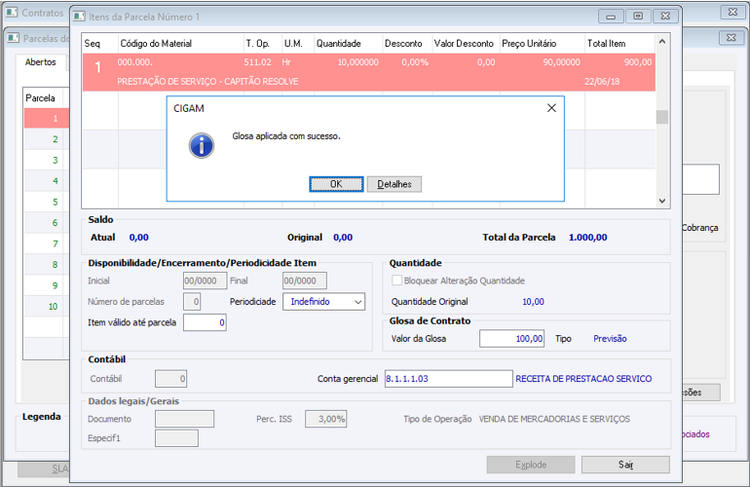Click OK in the CIGAM message dialog
The width and height of the screenshot is (750, 487).
coord(336,184)
